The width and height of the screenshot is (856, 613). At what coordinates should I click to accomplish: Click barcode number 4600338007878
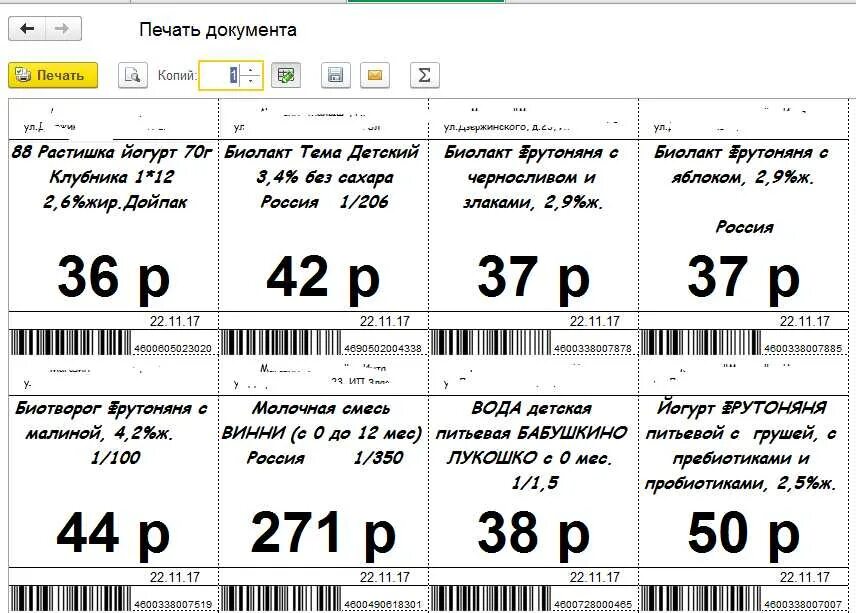point(593,348)
